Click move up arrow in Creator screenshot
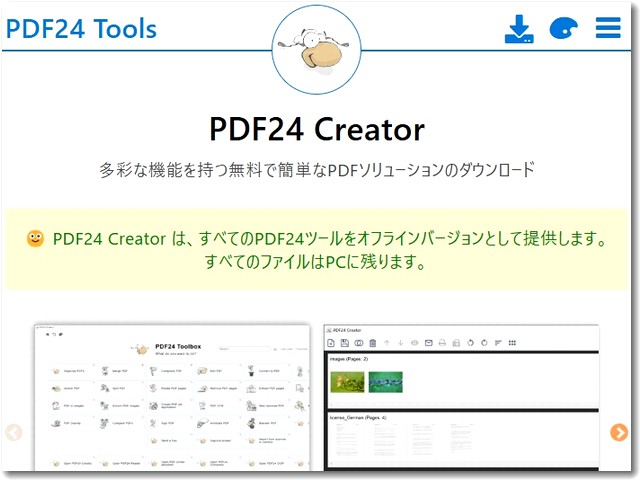This screenshot has width=640, height=480. coord(387,343)
